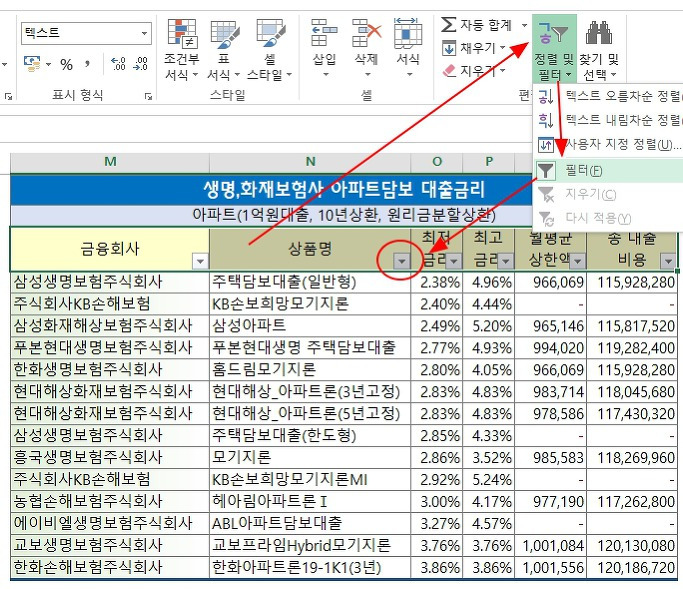Click AutoSum (자동 합계) sigma icon

(x=449, y=24)
